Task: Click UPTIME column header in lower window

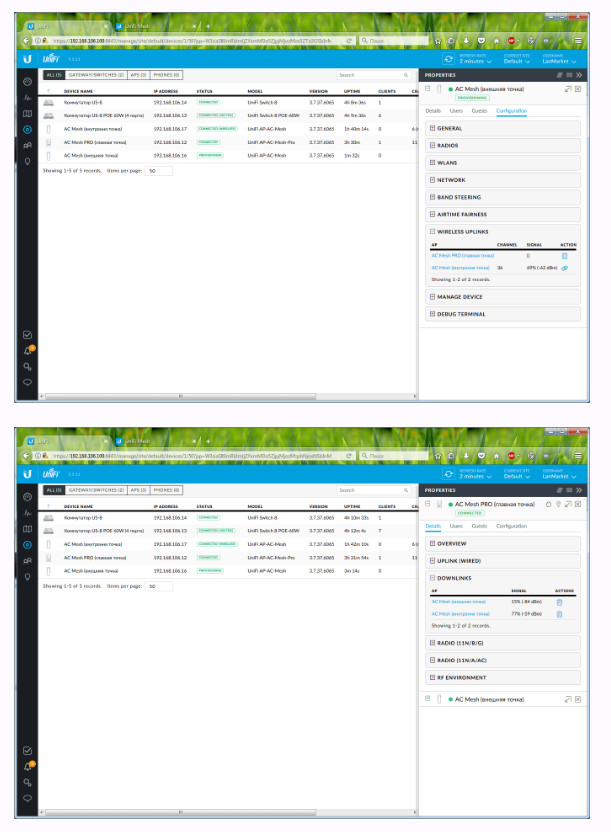Action: (x=352, y=507)
